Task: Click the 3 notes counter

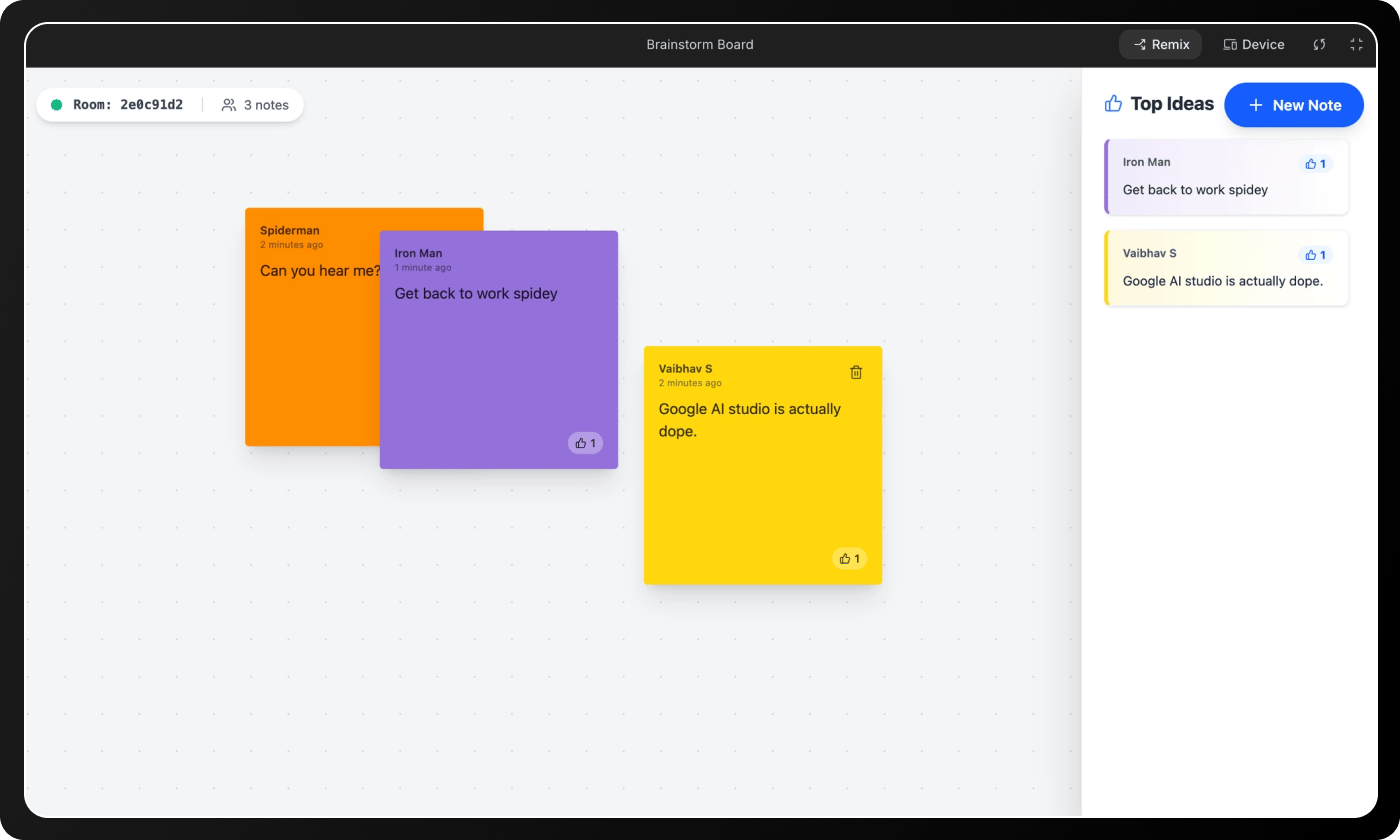Action: coord(255,105)
